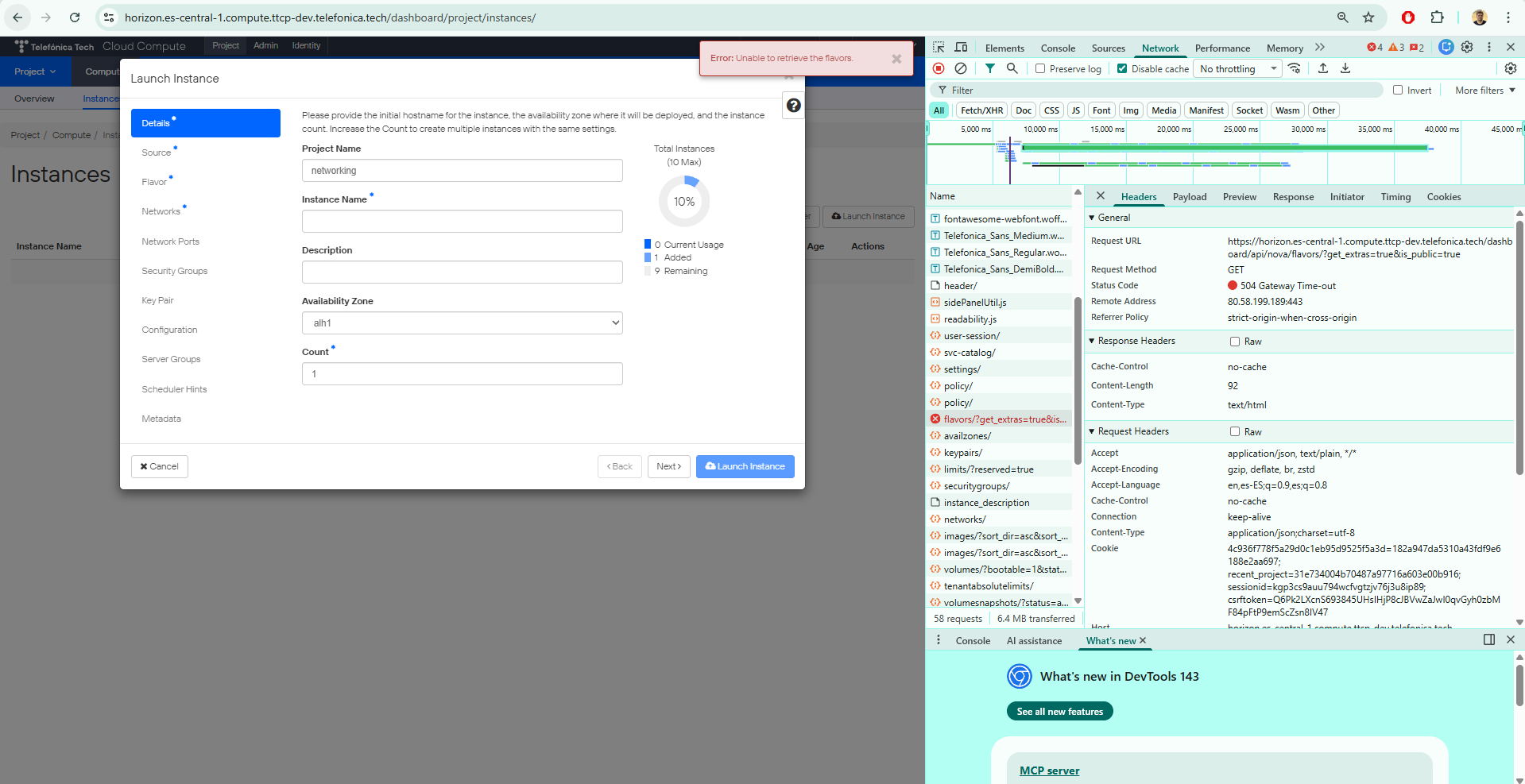Open the network conditions wifi icon
The height and width of the screenshot is (784, 1525).
tap(1295, 68)
